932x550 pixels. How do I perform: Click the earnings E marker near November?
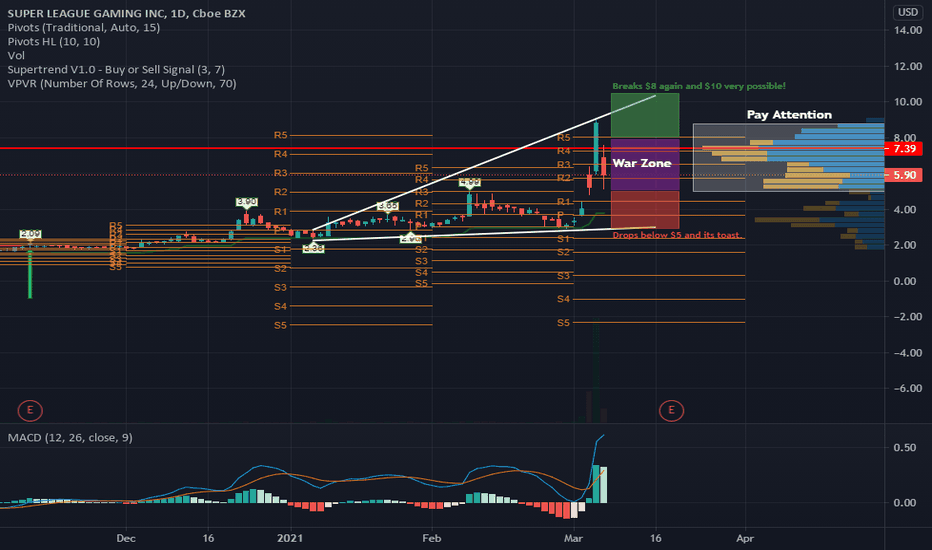[30, 410]
